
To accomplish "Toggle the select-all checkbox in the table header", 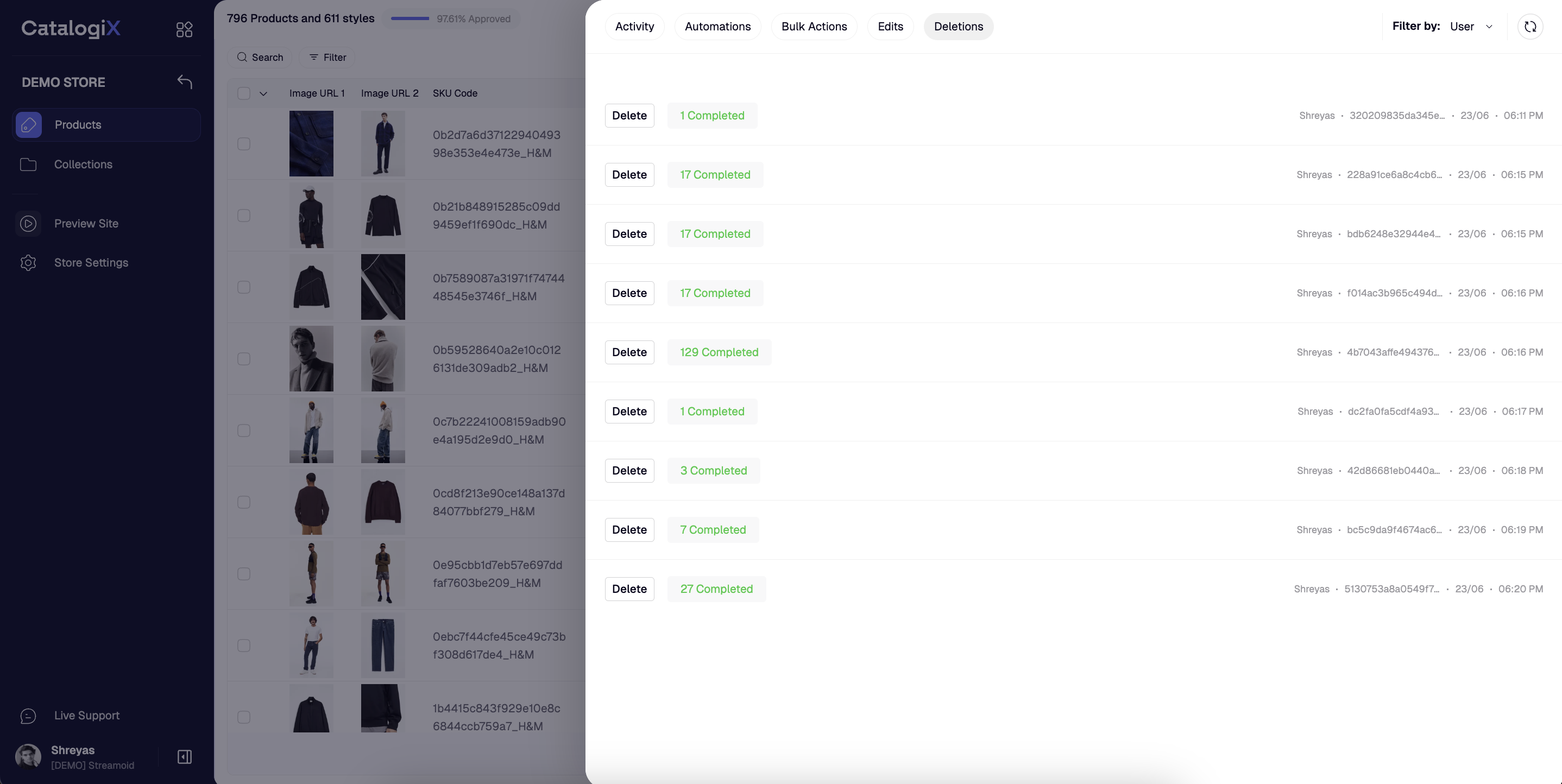I will point(244,93).
